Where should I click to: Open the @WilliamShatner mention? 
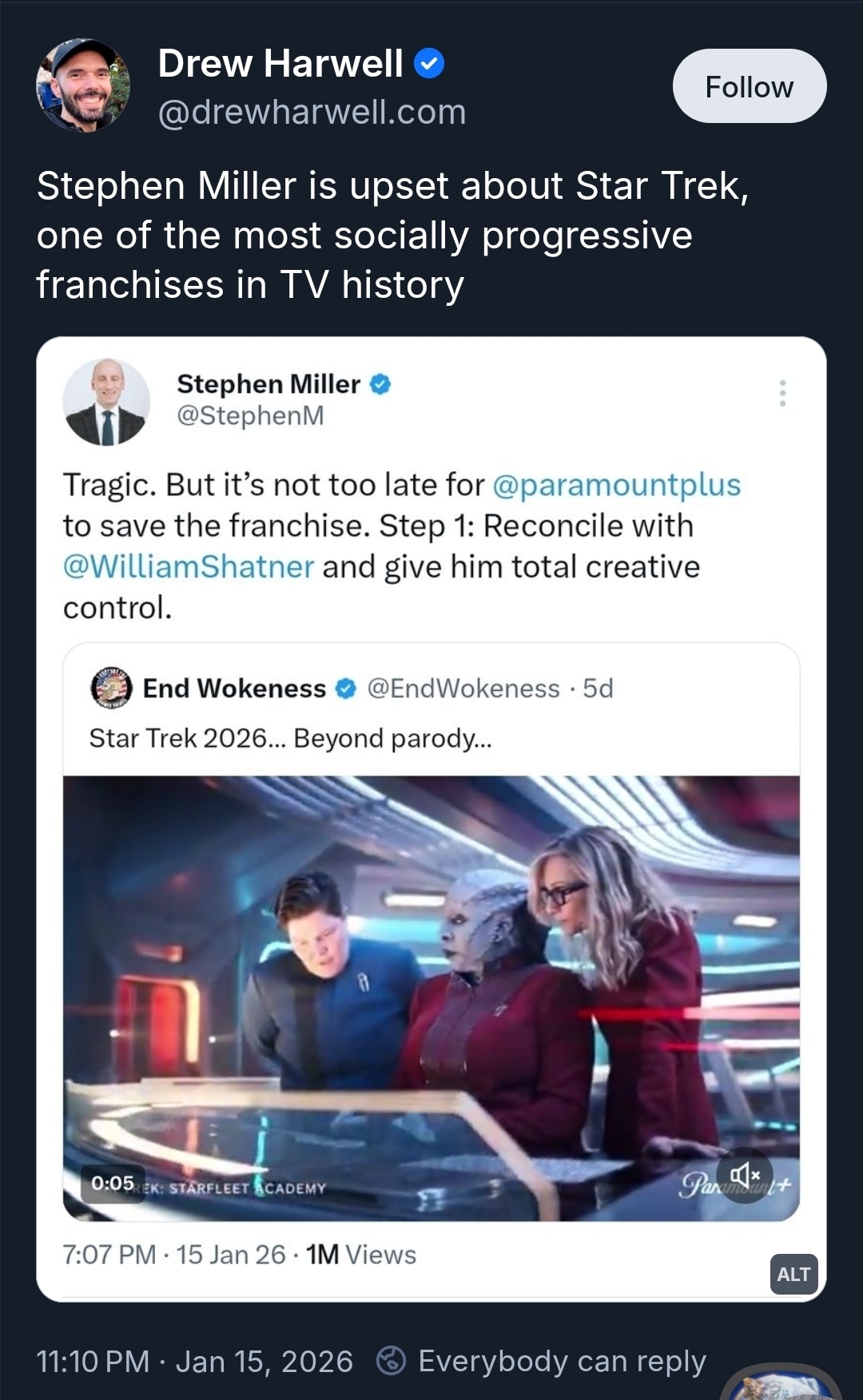tap(189, 567)
